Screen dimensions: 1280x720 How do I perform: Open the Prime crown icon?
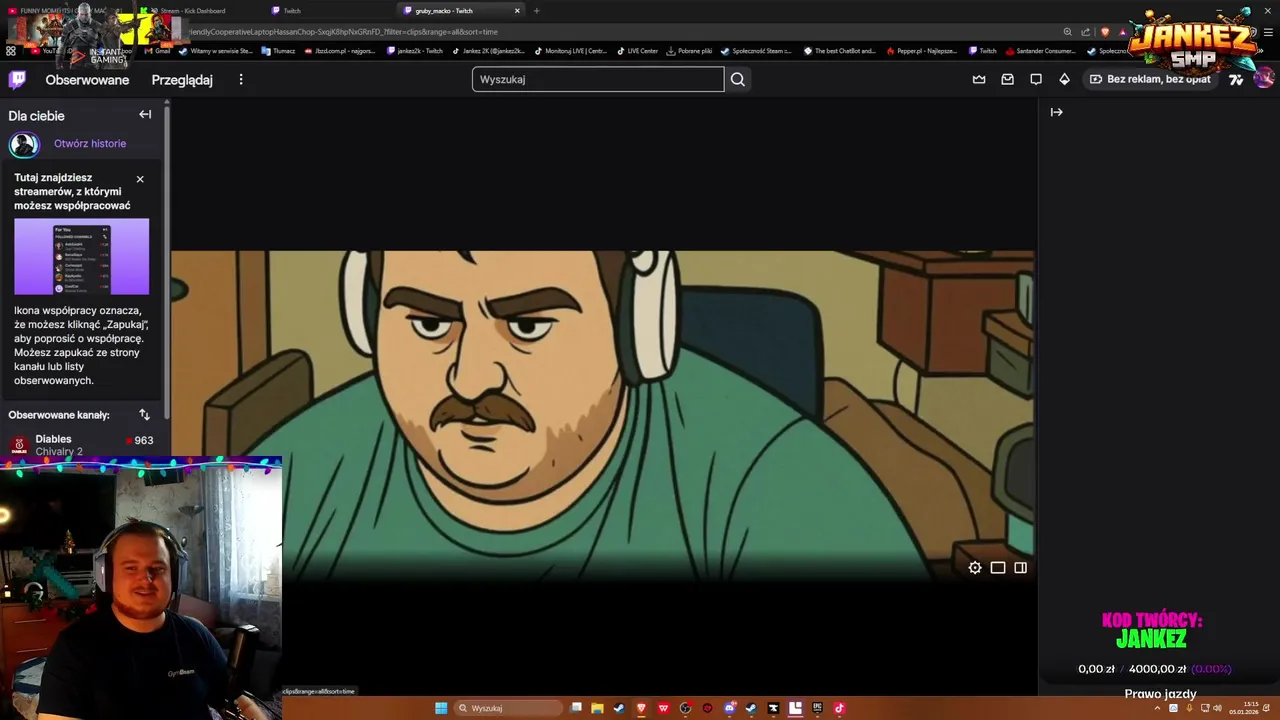[979, 79]
